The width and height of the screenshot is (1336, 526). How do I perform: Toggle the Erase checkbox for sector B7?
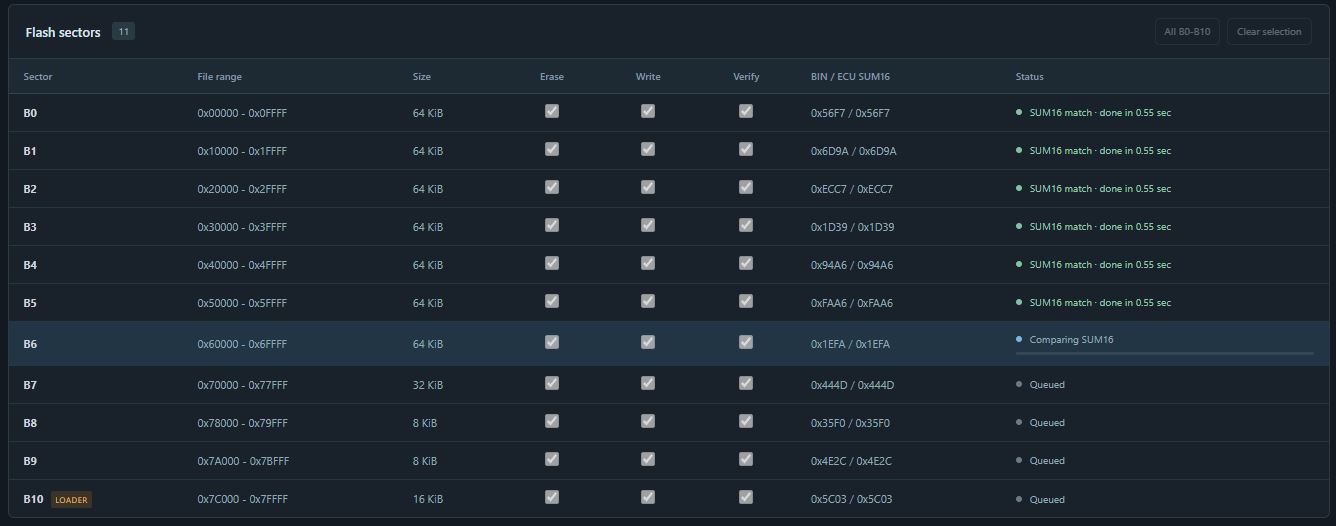[x=552, y=383]
